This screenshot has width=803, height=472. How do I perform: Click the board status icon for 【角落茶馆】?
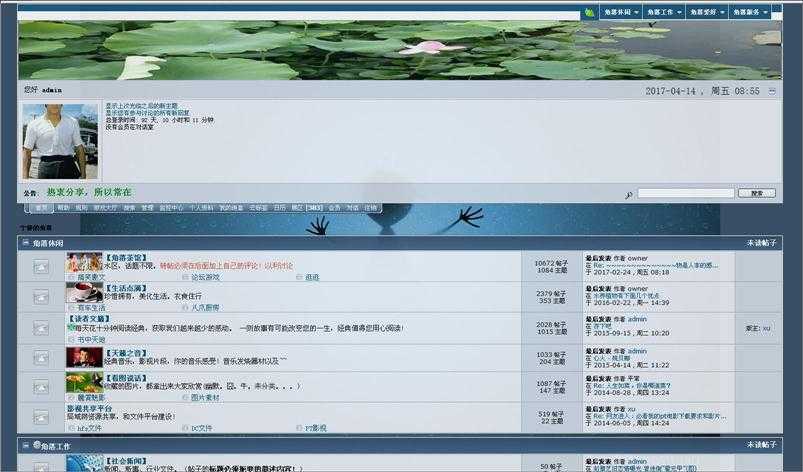pos(41,266)
